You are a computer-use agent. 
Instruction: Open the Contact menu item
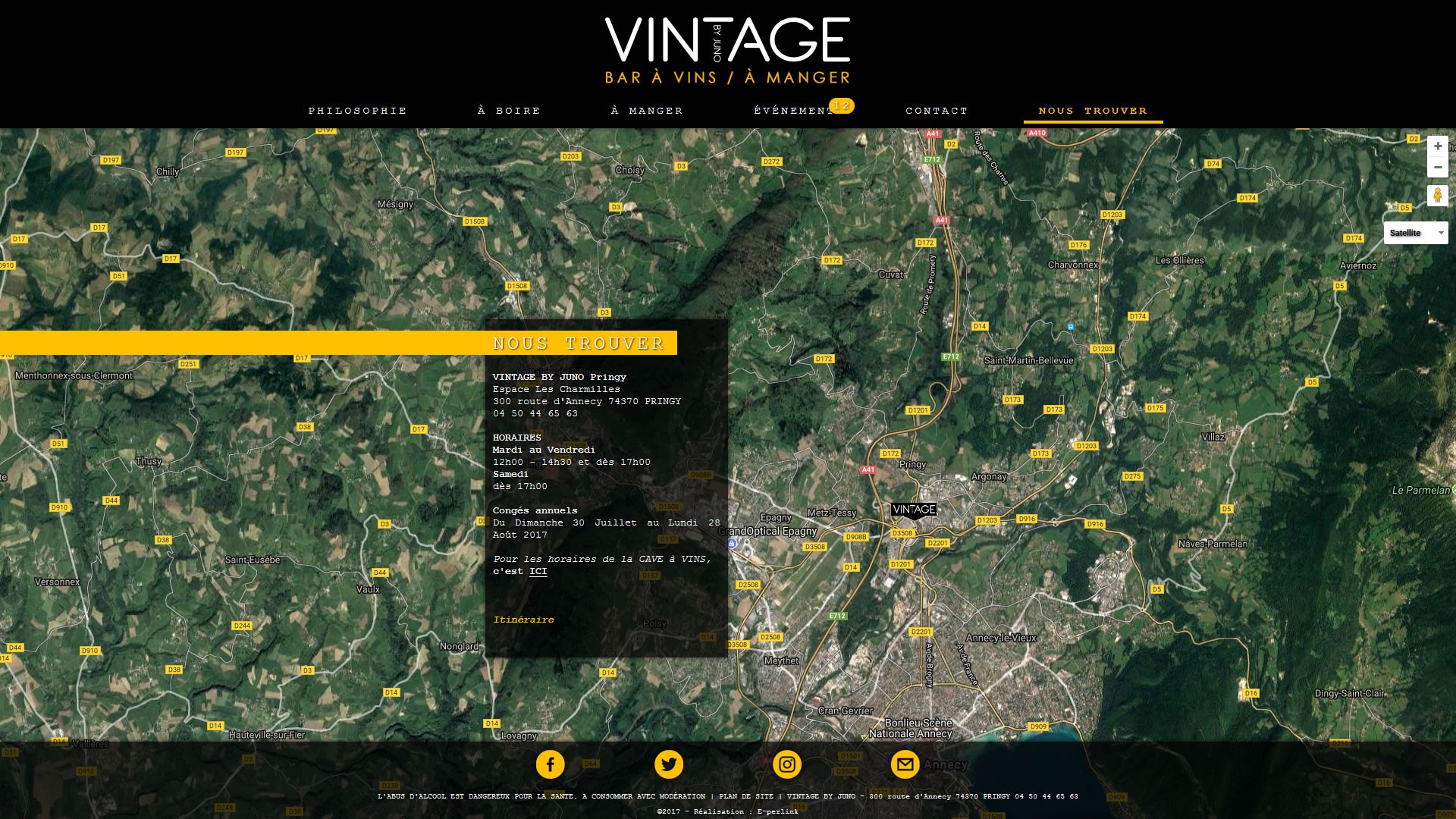937,111
